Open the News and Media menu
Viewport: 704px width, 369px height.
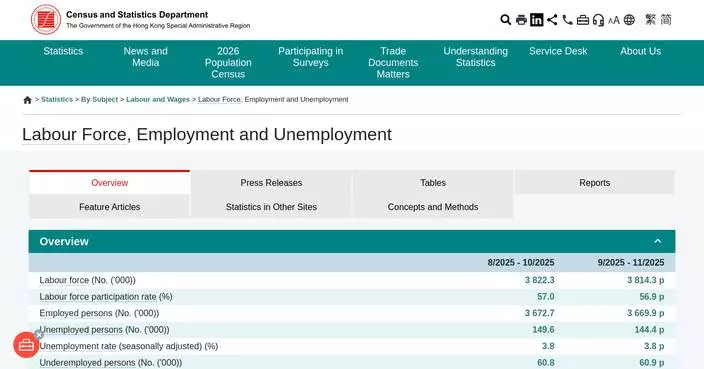(x=145, y=57)
